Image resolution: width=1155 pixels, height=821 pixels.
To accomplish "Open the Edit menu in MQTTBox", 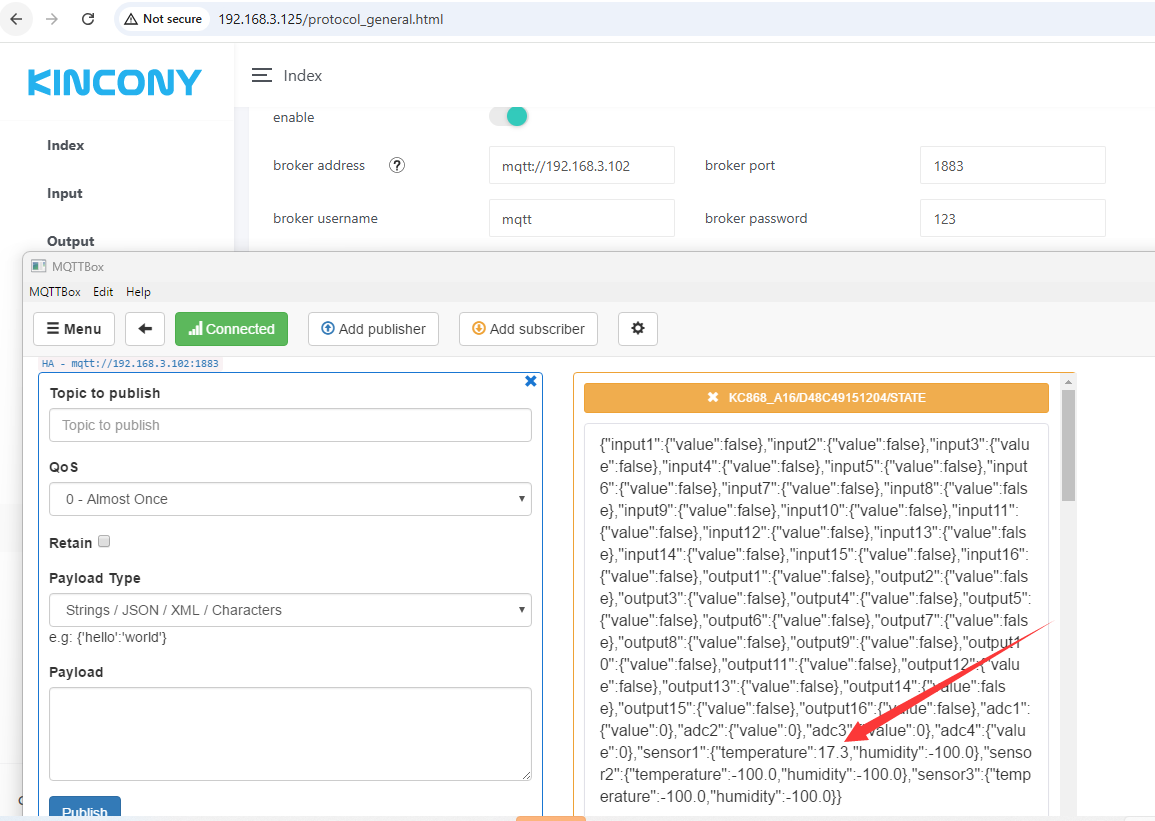I will coord(103,292).
